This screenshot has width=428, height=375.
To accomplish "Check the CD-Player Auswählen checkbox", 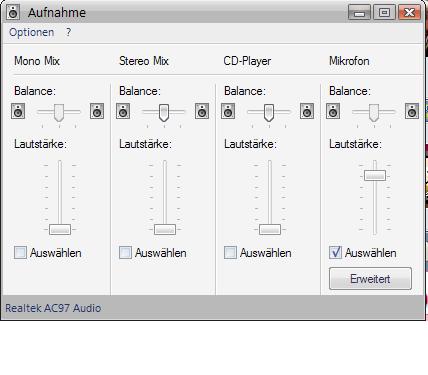I will point(230,252).
